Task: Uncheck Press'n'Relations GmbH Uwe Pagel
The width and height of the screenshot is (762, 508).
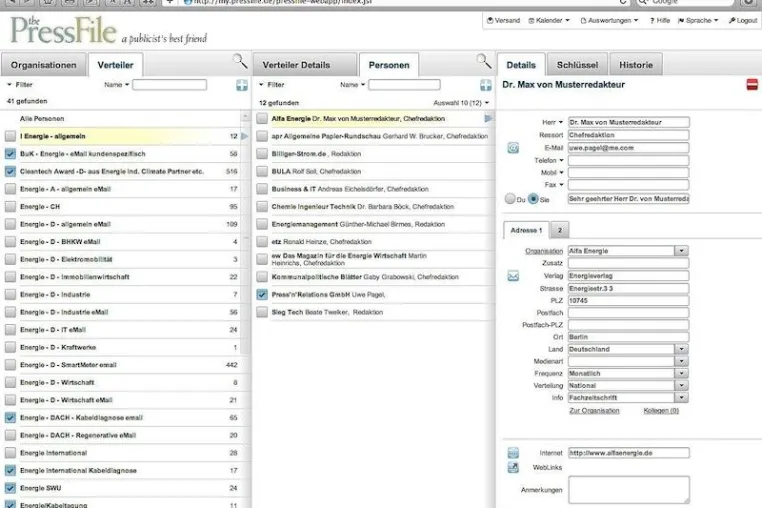Action: (x=262, y=295)
